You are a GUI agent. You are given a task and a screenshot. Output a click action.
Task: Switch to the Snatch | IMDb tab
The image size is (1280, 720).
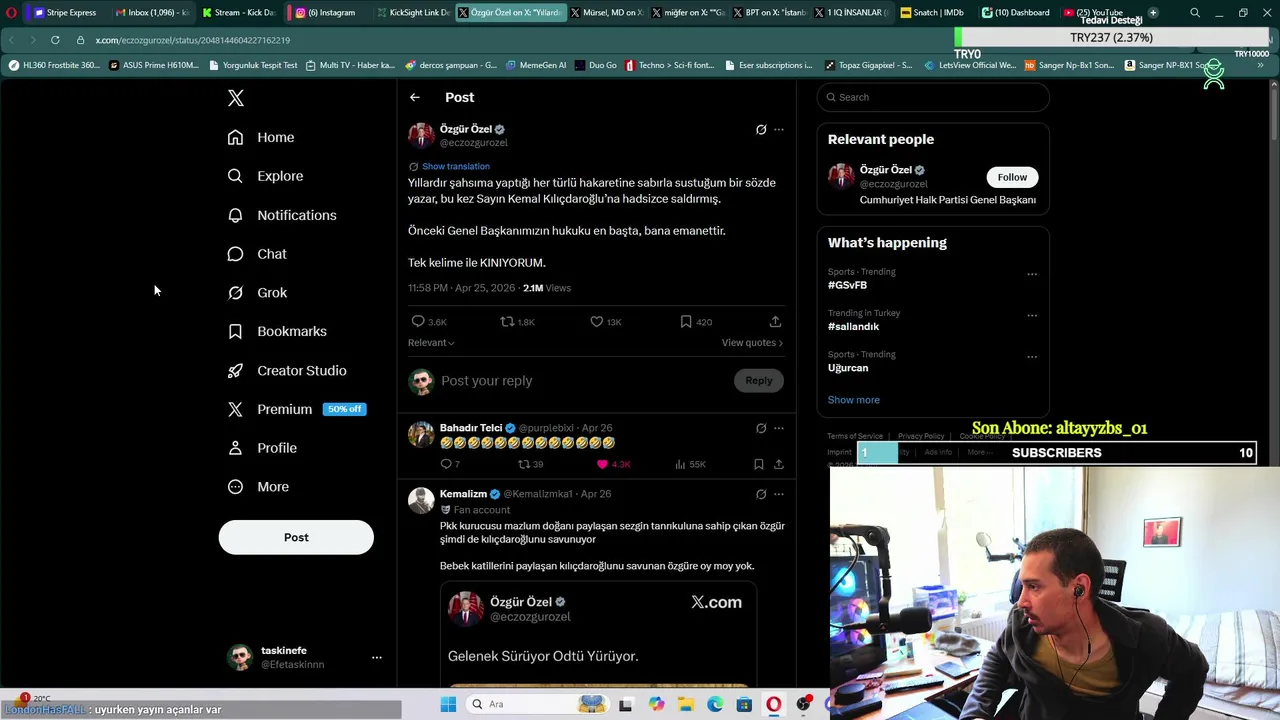[932, 12]
